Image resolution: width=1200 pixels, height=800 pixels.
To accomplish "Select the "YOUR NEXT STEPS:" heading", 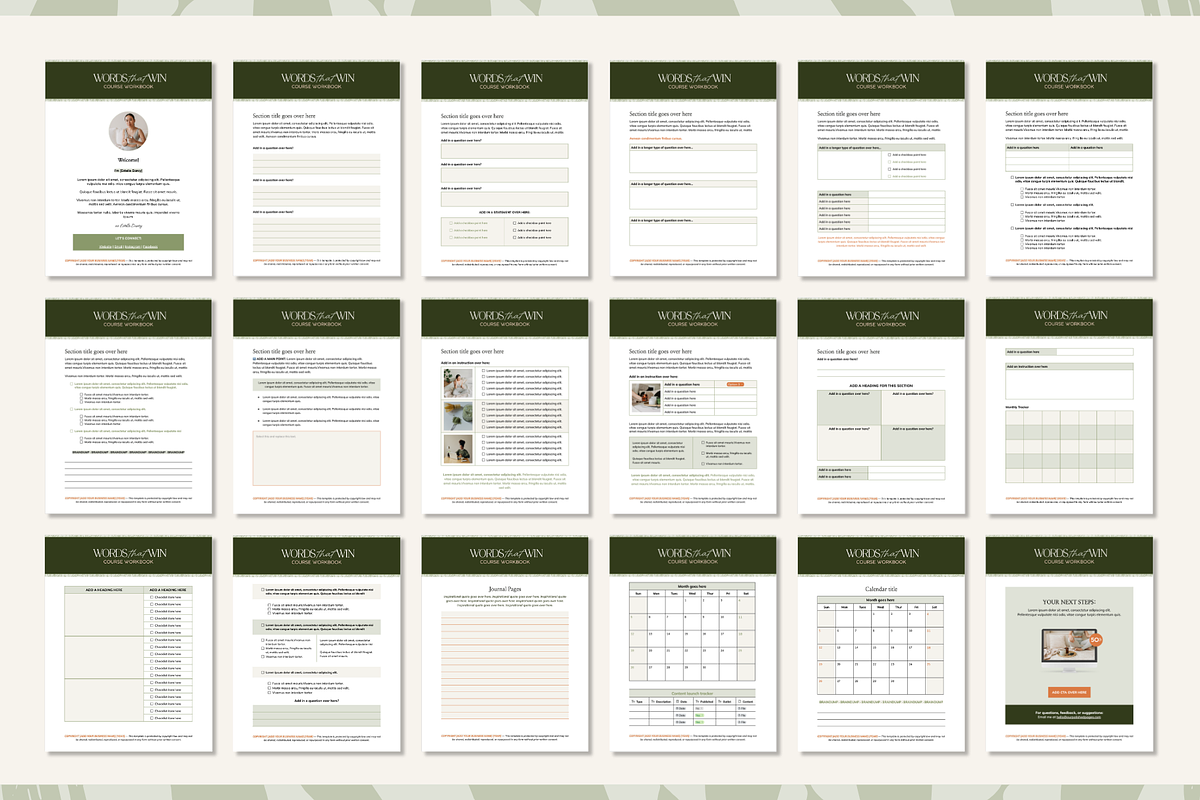I will [x=1067, y=602].
